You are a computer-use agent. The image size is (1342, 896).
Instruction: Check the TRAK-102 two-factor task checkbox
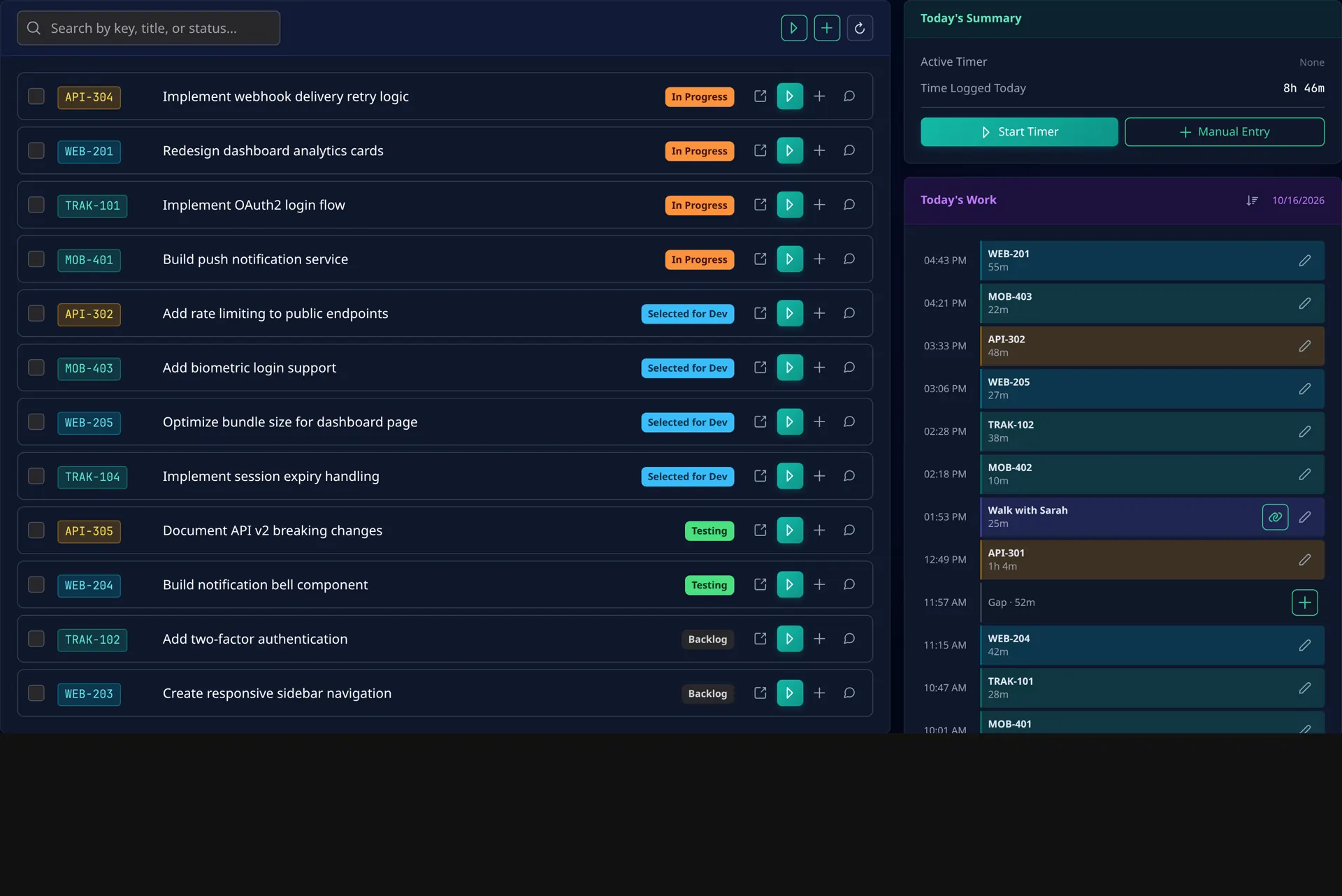coord(36,639)
